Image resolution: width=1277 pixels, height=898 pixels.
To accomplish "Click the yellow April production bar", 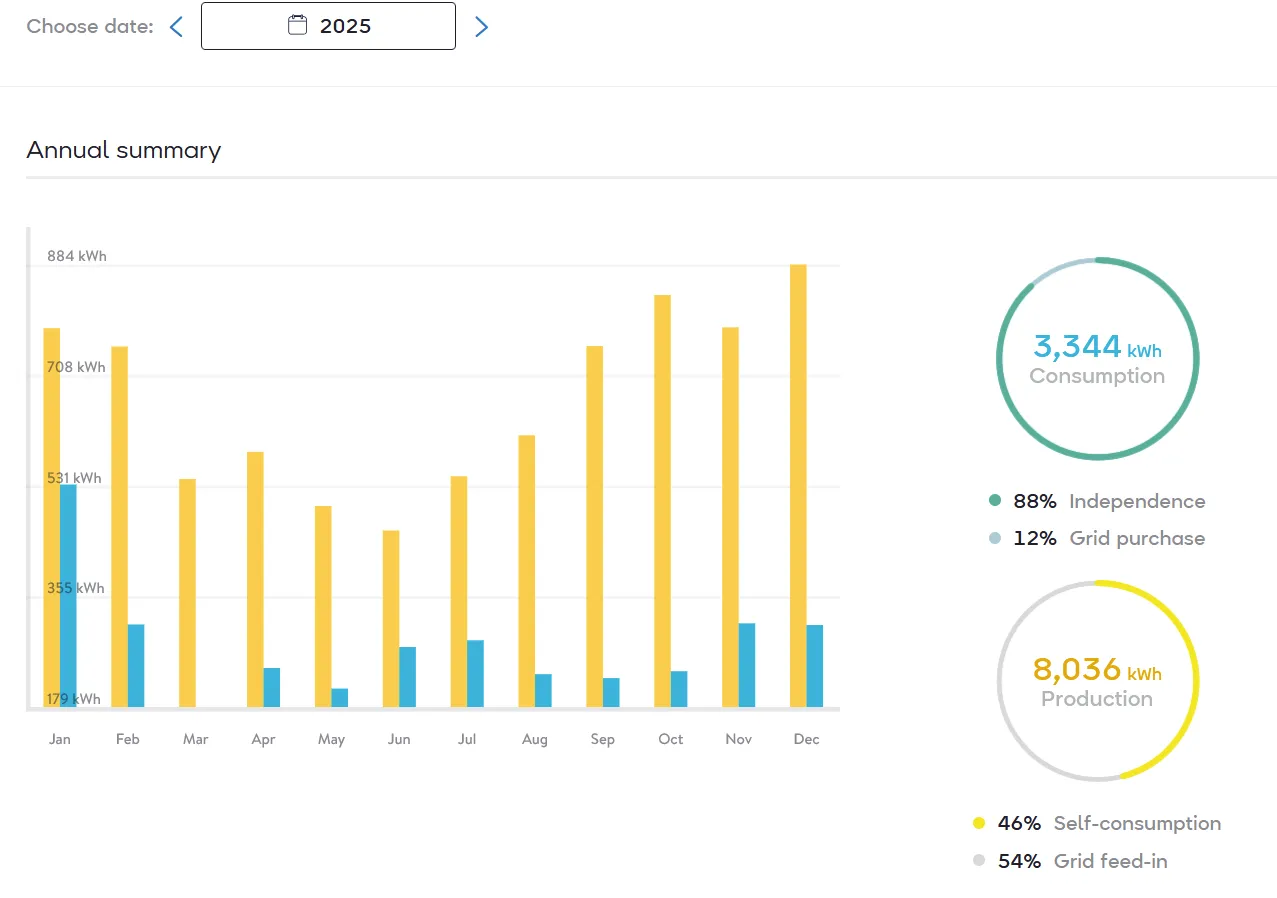I will click(x=255, y=579).
